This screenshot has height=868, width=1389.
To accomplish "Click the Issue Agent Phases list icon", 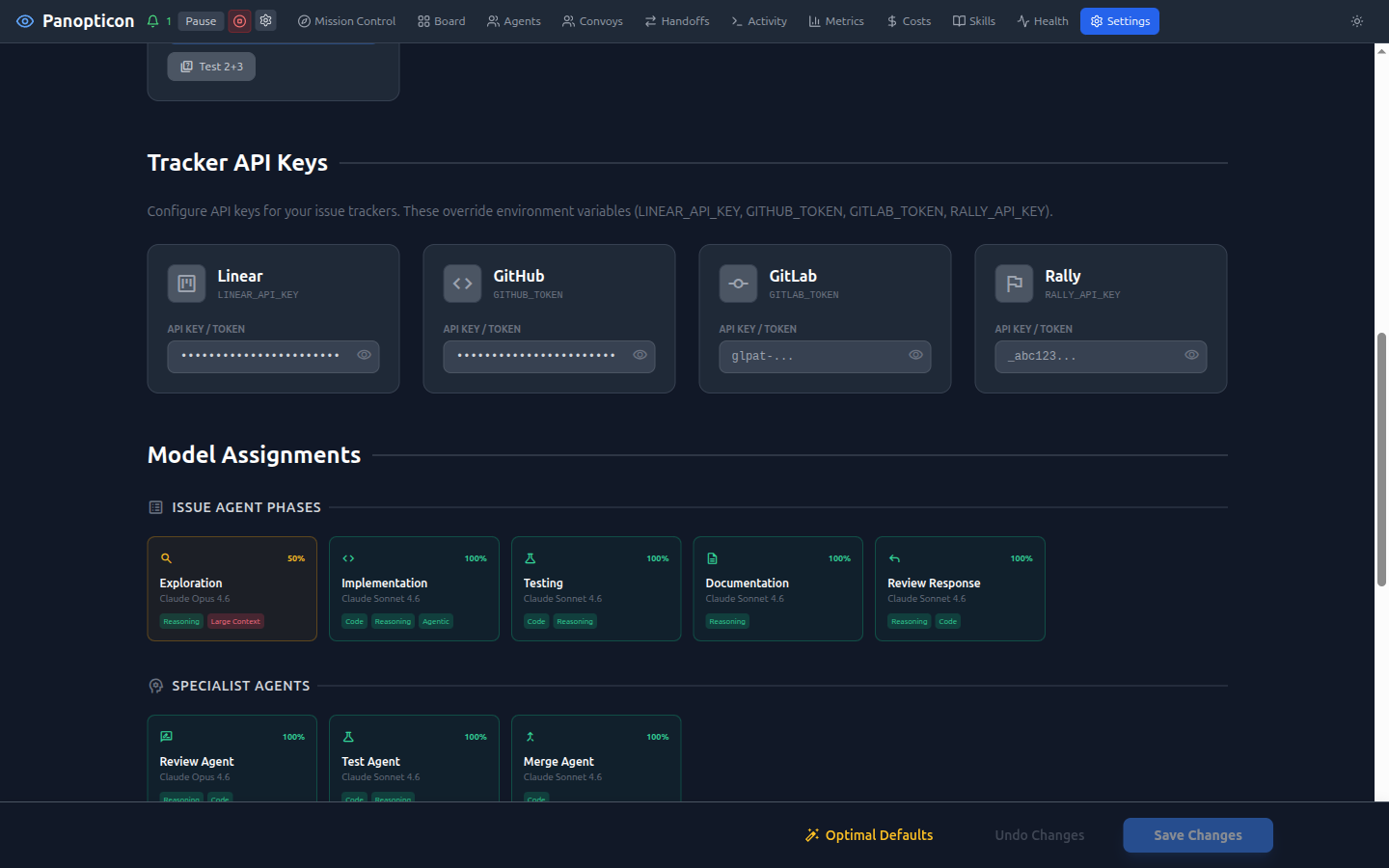I will [x=155, y=507].
